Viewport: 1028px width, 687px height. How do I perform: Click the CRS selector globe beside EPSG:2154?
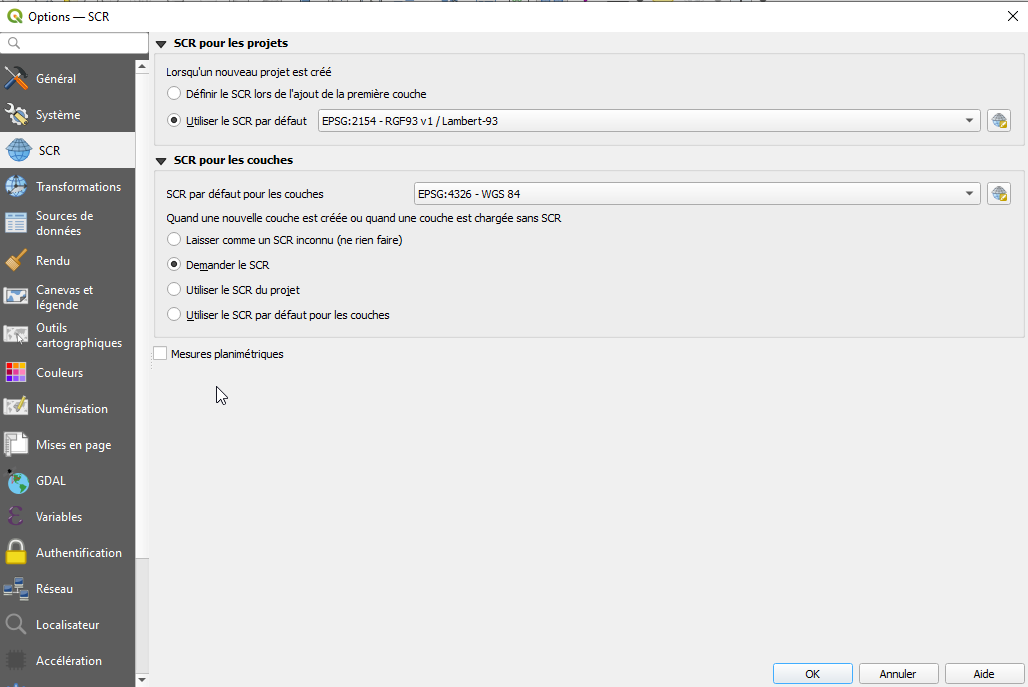[998, 120]
